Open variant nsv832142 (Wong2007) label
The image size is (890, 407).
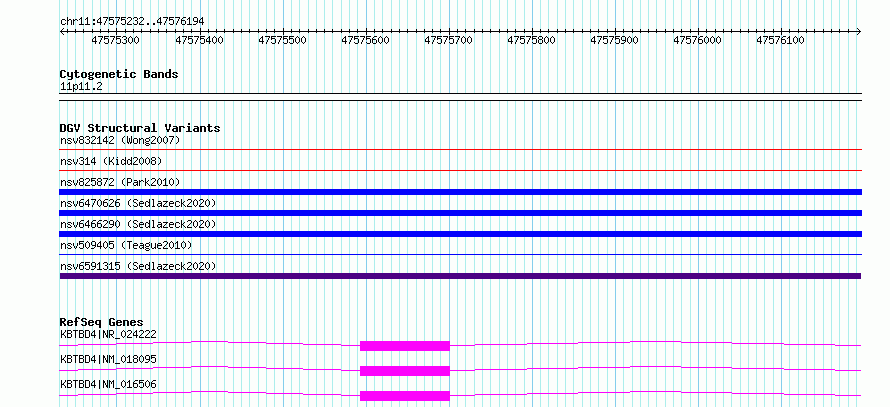point(120,140)
